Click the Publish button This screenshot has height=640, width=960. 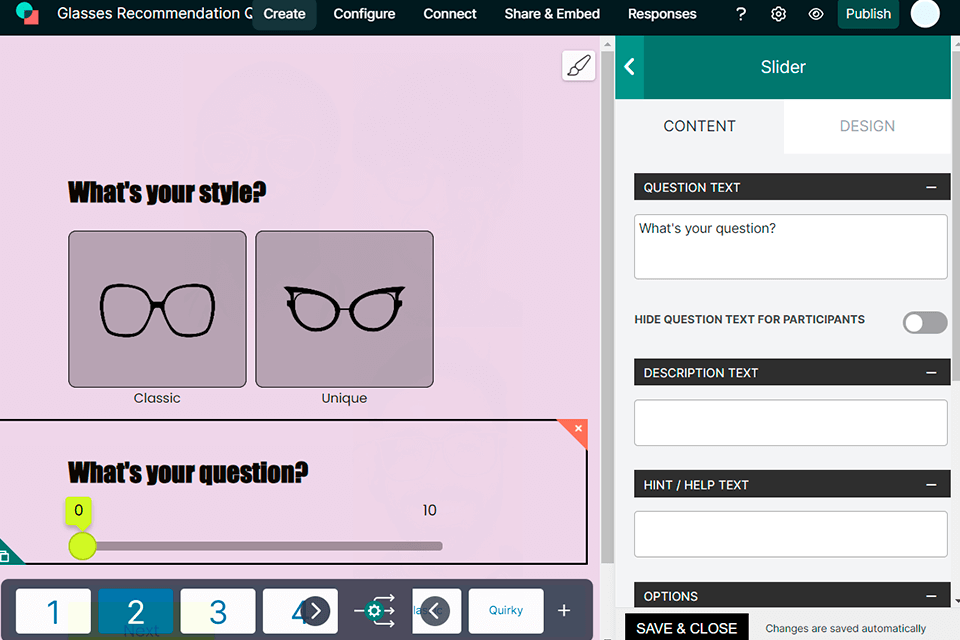click(x=868, y=13)
